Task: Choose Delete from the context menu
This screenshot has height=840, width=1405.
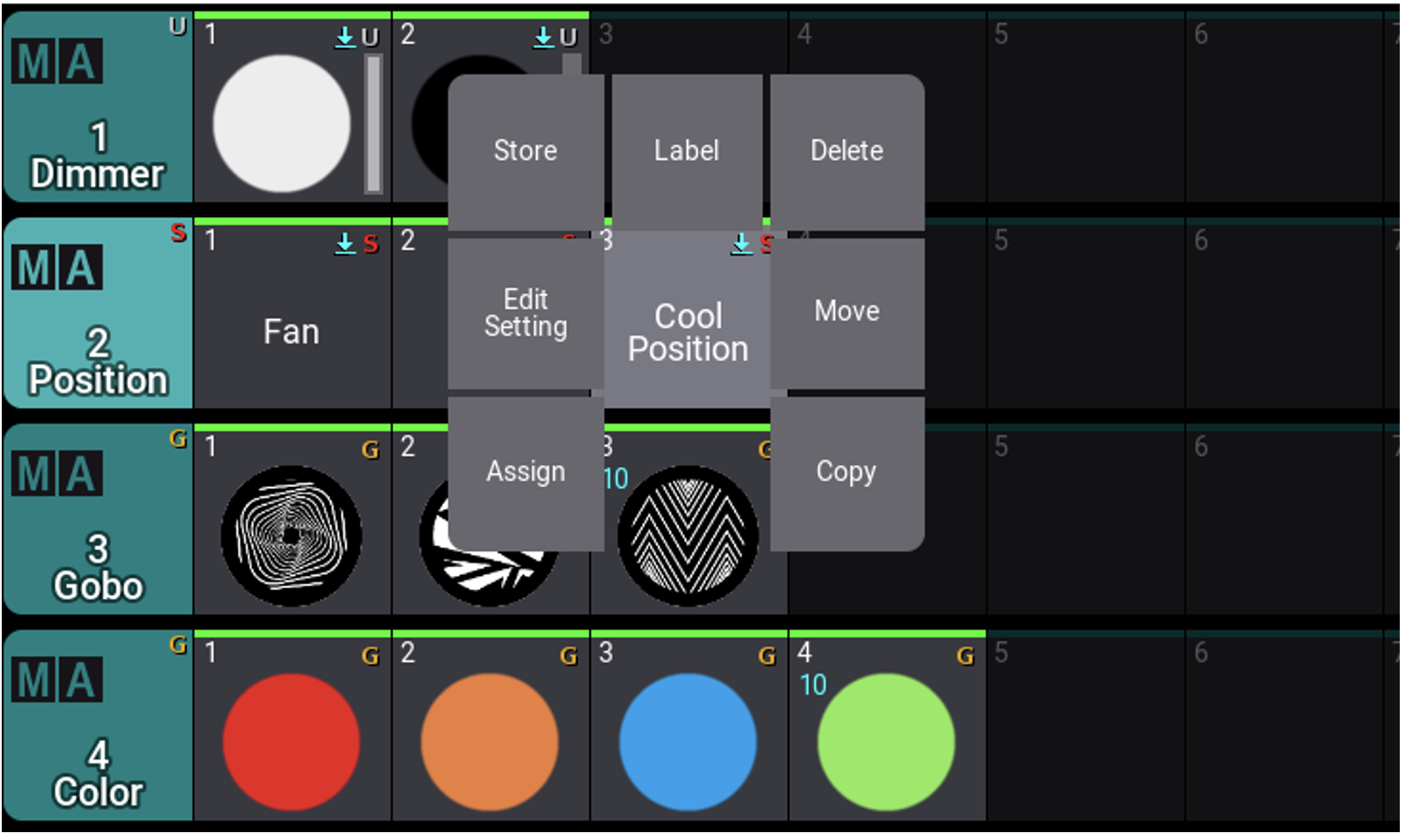Action: tap(846, 150)
